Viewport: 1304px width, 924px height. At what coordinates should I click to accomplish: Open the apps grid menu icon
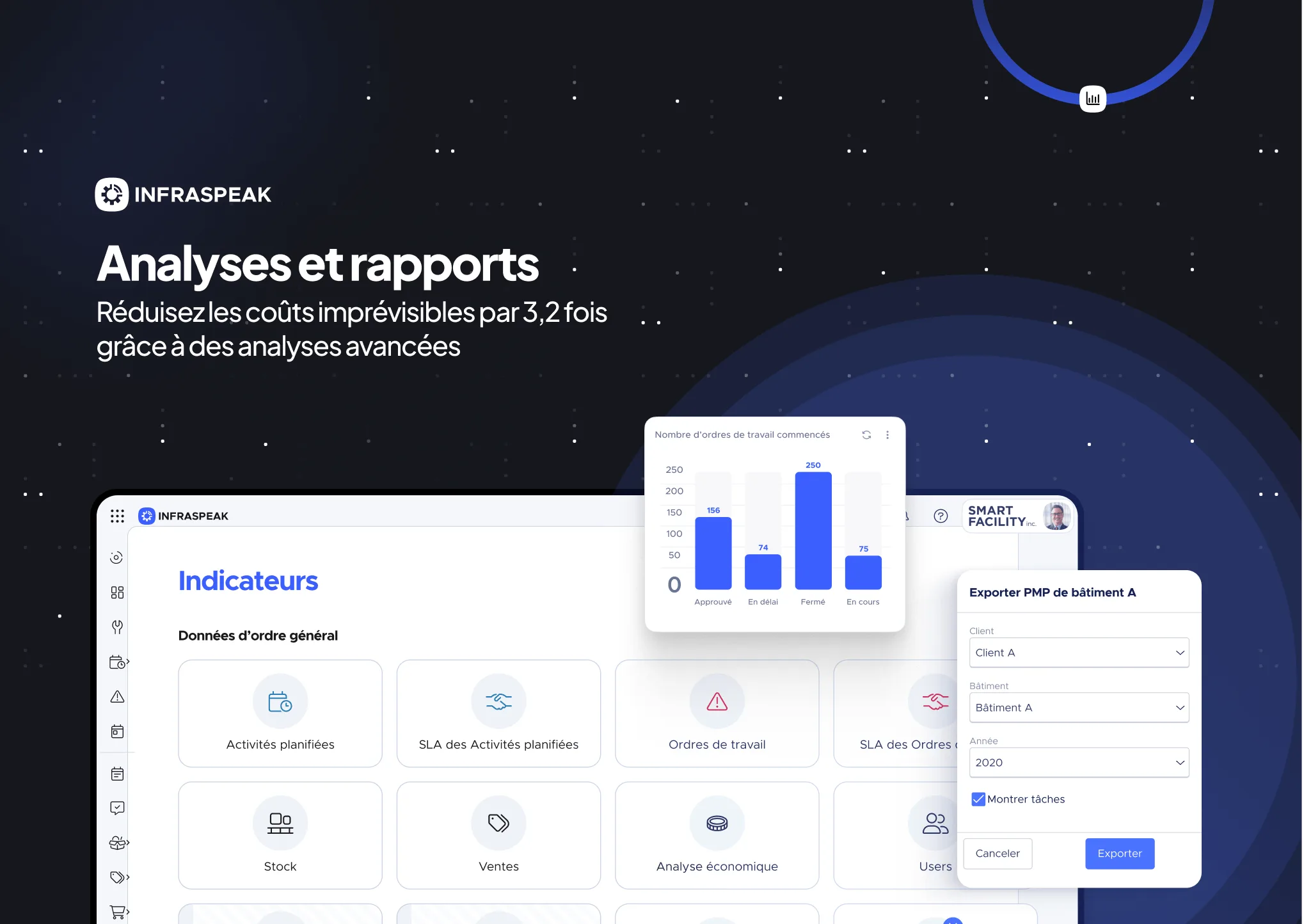pyautogui.click(x=117, y=516)
